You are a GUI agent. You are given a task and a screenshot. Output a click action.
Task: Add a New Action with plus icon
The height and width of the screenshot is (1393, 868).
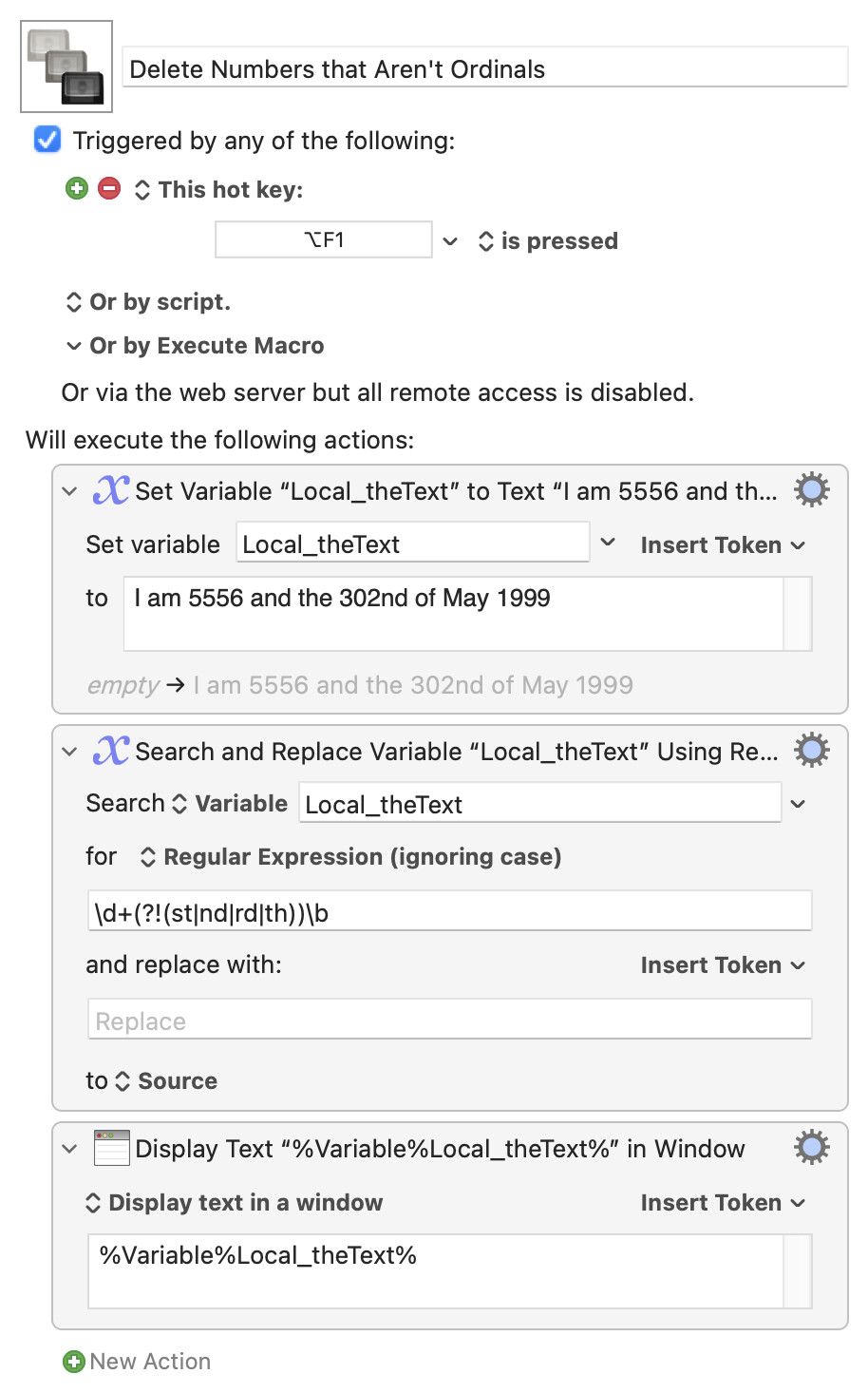click(x=73, y=1362)
